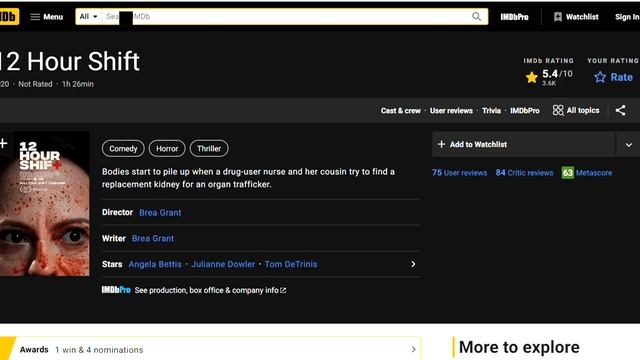The height and width of the screenshot is (360, 640).
Task: Open 84 Critic reviews
Action: pos(524,173)
